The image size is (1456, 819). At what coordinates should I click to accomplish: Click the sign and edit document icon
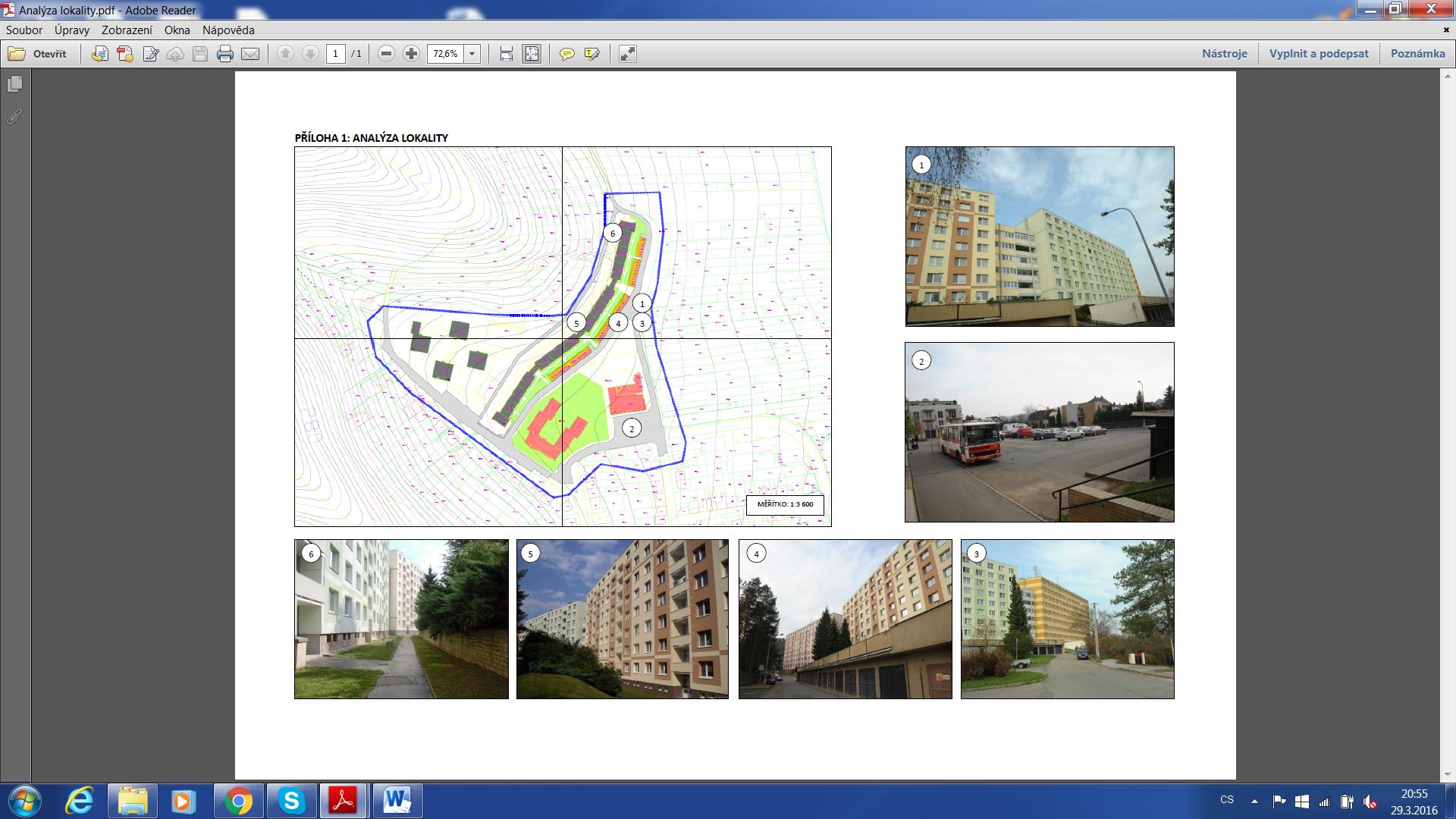pyautogui.click(x=150, y=54)
